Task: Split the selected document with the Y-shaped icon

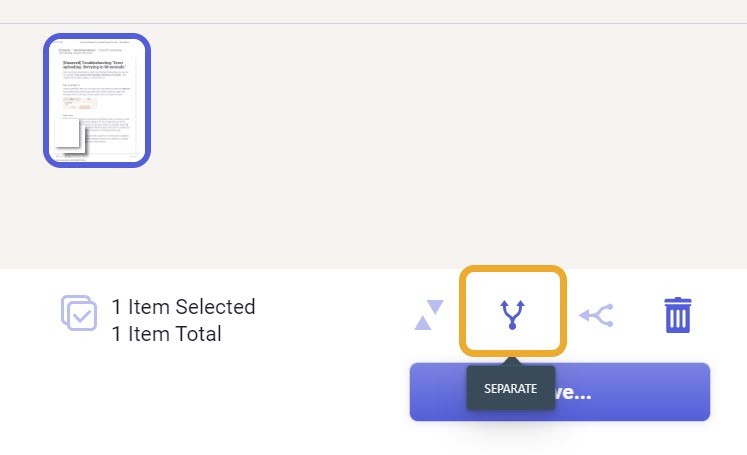Action: click(513, 314)
